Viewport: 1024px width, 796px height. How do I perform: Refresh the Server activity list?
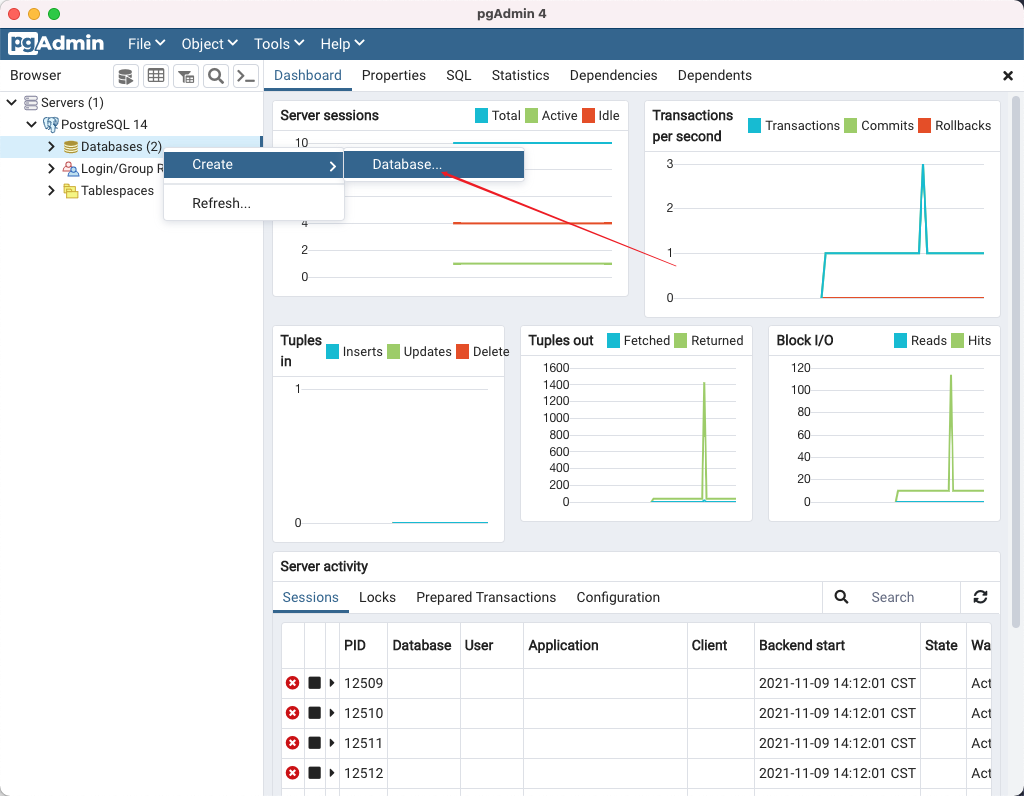click(x=980, y=597)
